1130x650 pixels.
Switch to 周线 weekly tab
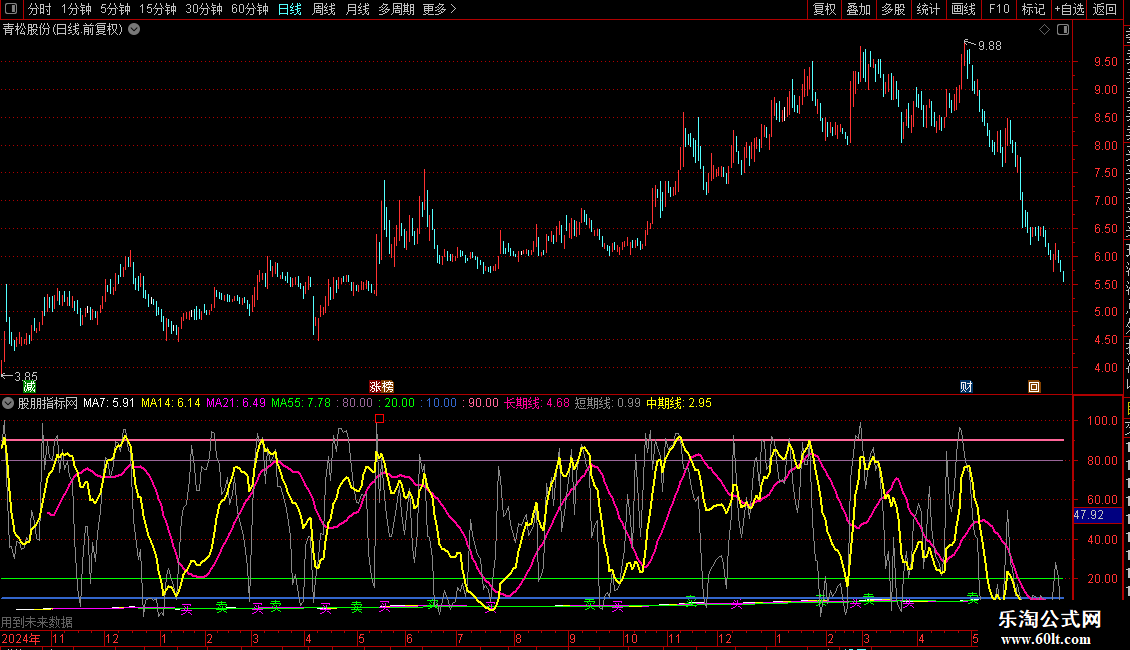(x=324, y=9)
